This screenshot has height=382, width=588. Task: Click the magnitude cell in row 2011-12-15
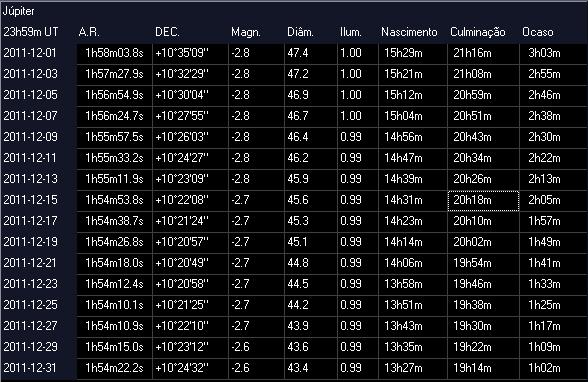pos(256,200)
